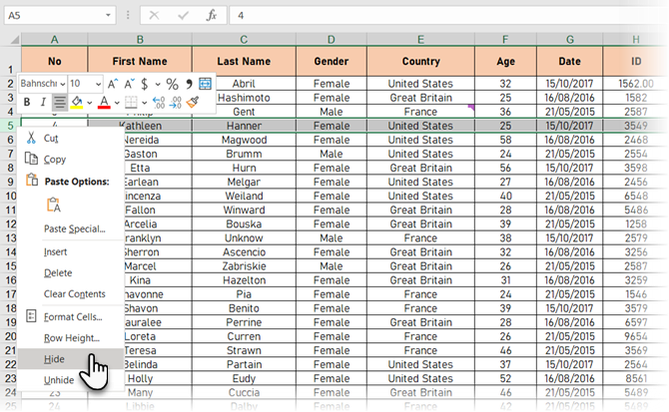The width and height of the screenshot is (669, 412).
Task: Click the Last Name cell Zabriskie
Action: click(x=244, y=266)
